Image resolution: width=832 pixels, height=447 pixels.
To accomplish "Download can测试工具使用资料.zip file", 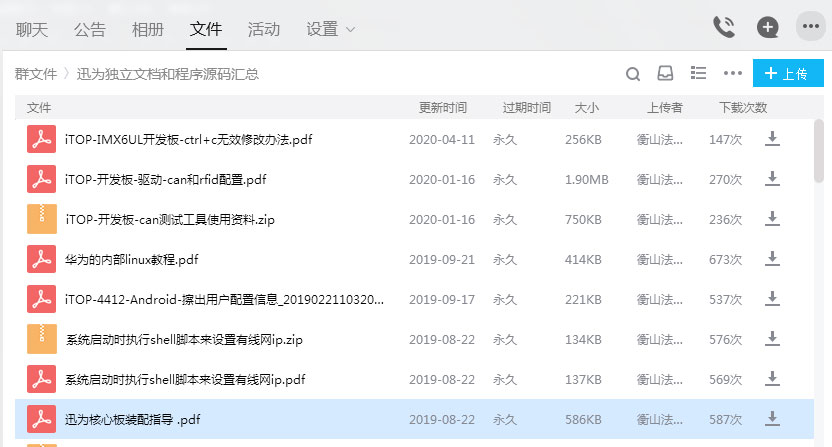I will [x=773, y=219].
